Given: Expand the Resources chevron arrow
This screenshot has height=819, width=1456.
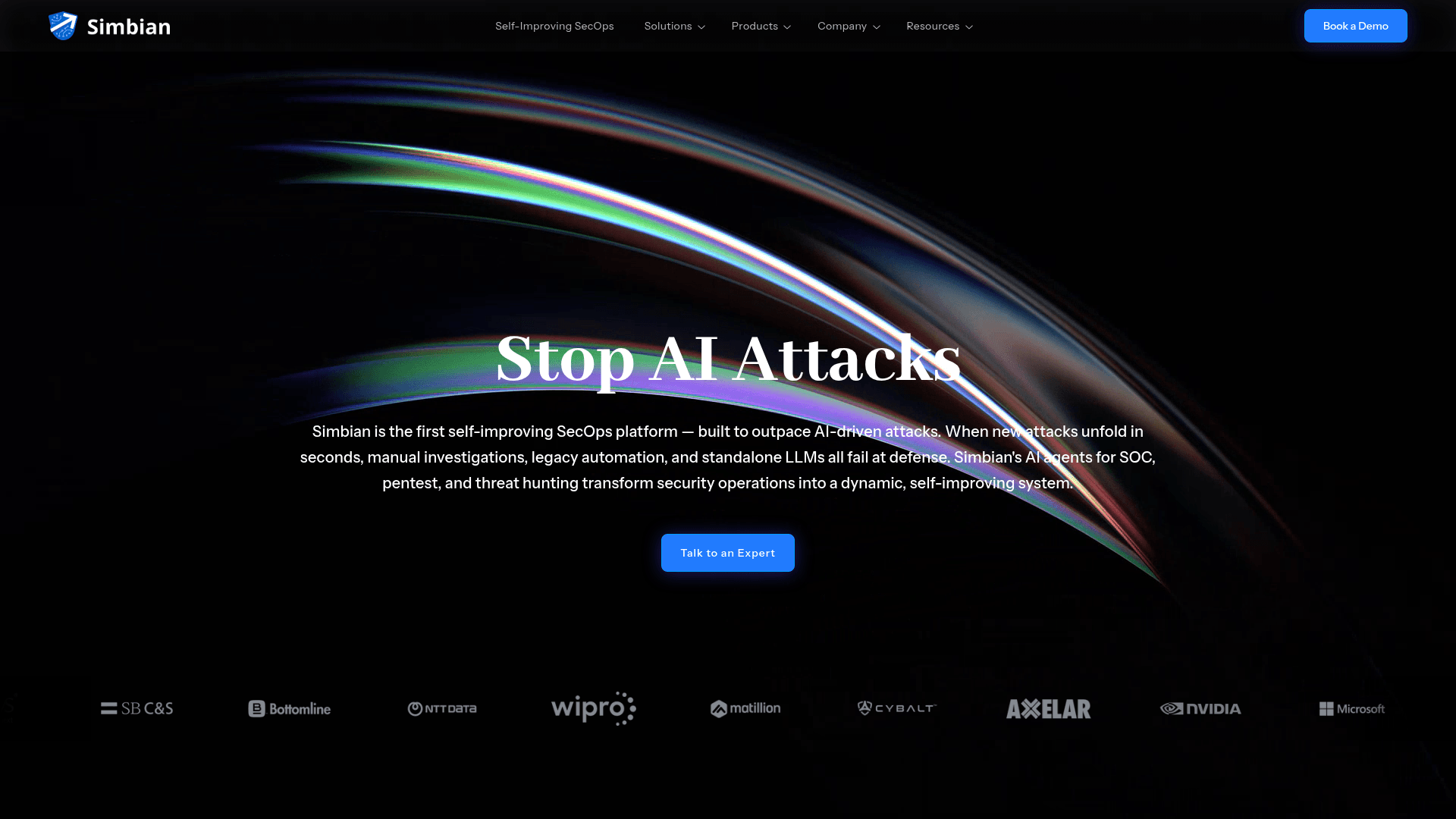Looking at the screenshot, I should [969, 27].
